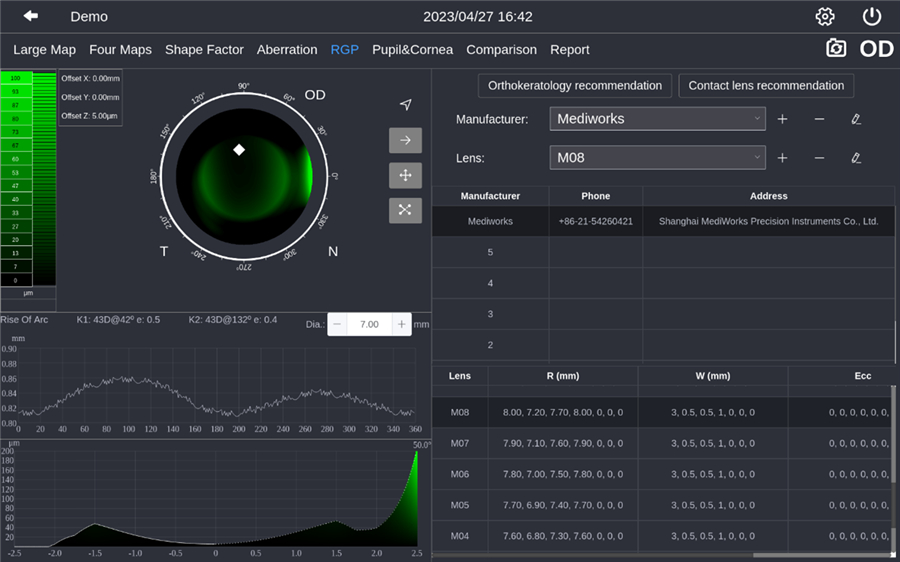Open the Shape Factor tab
Viewport: 900px width, 562px height.
pos(204,50)
